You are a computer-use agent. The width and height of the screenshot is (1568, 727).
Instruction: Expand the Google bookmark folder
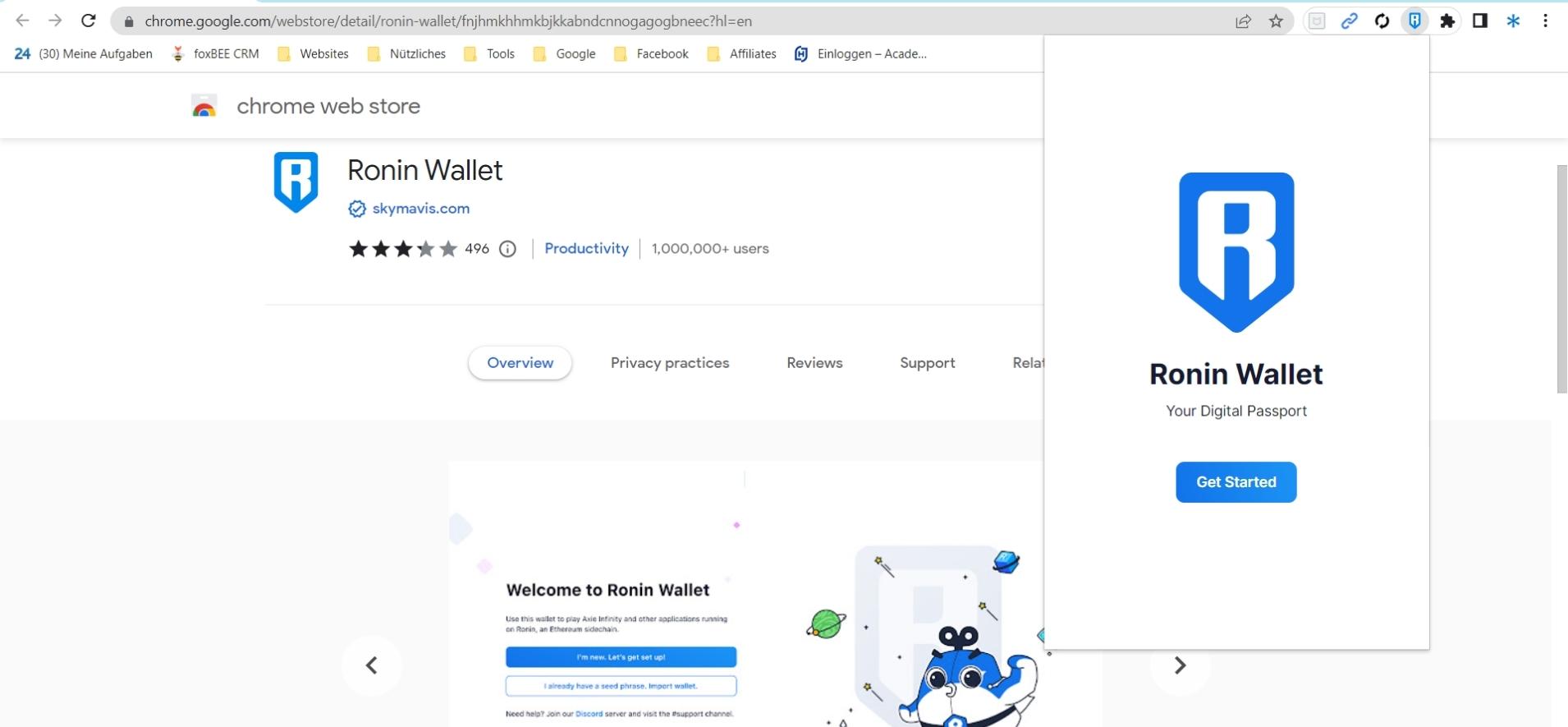564,54
